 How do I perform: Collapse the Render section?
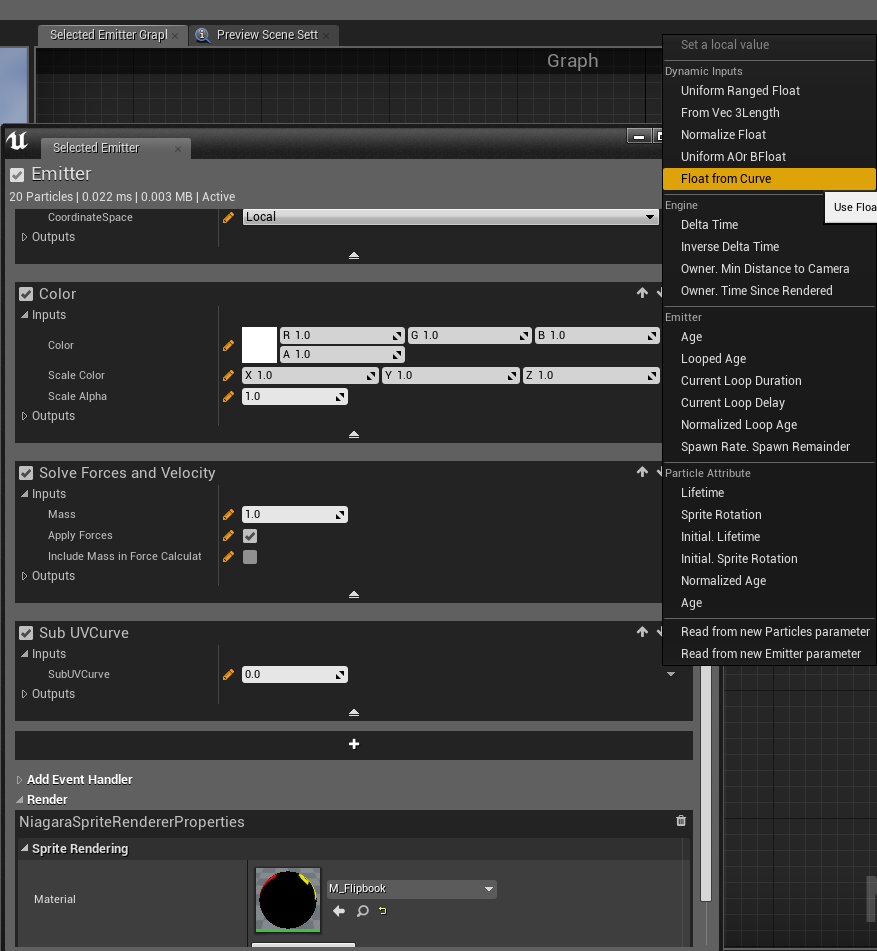[x=19, y=800]
